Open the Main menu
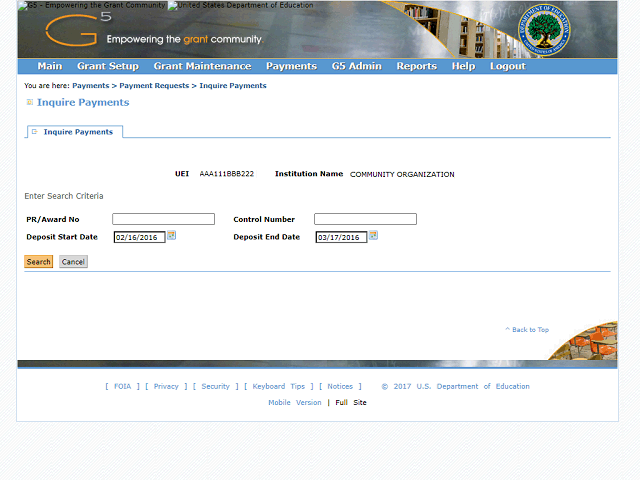The image size is (640, 480). pyautogui.click(x=50, y=66)
